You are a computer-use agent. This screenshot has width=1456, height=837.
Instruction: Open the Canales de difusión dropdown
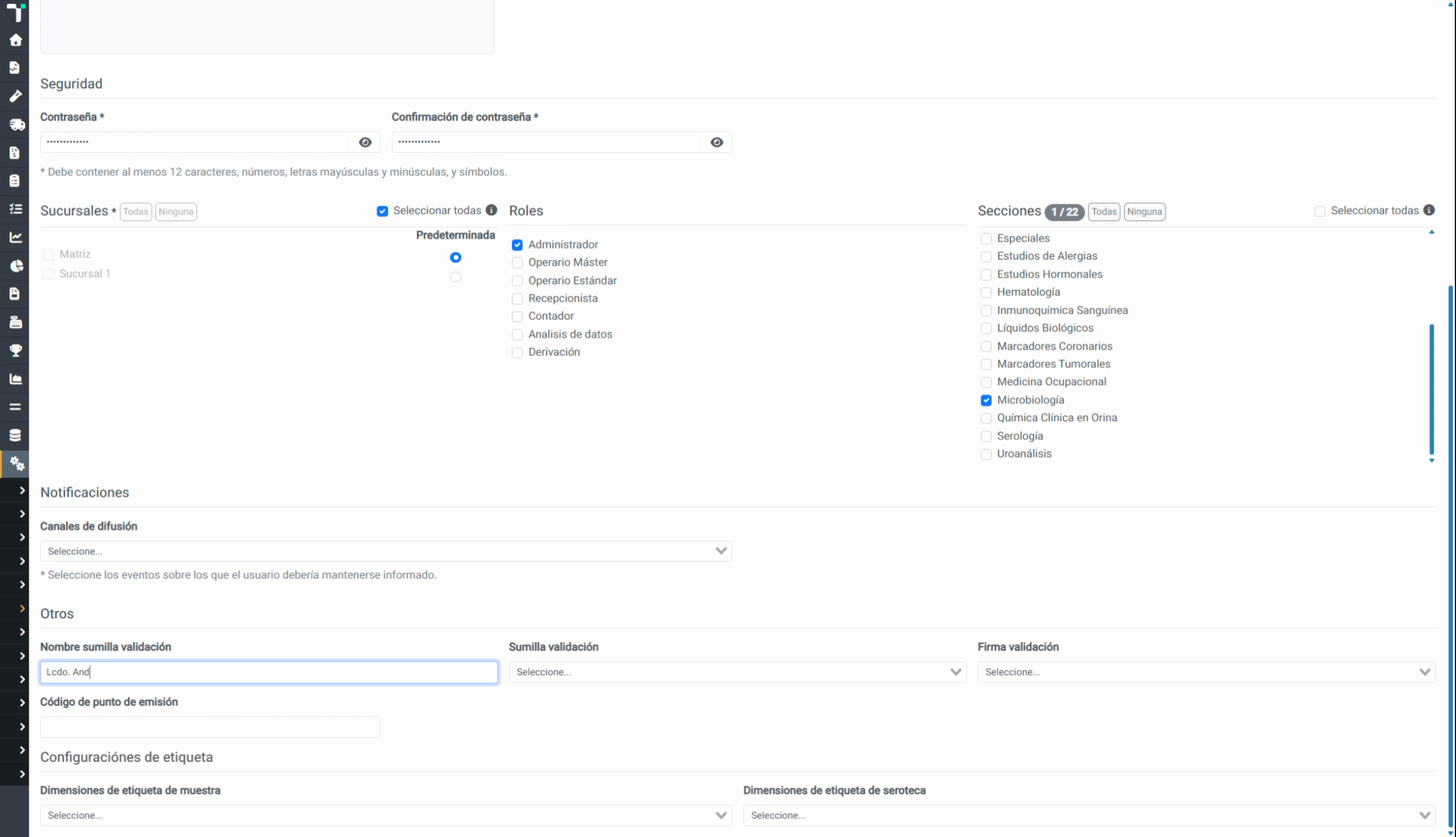click(x=386, y=551)
